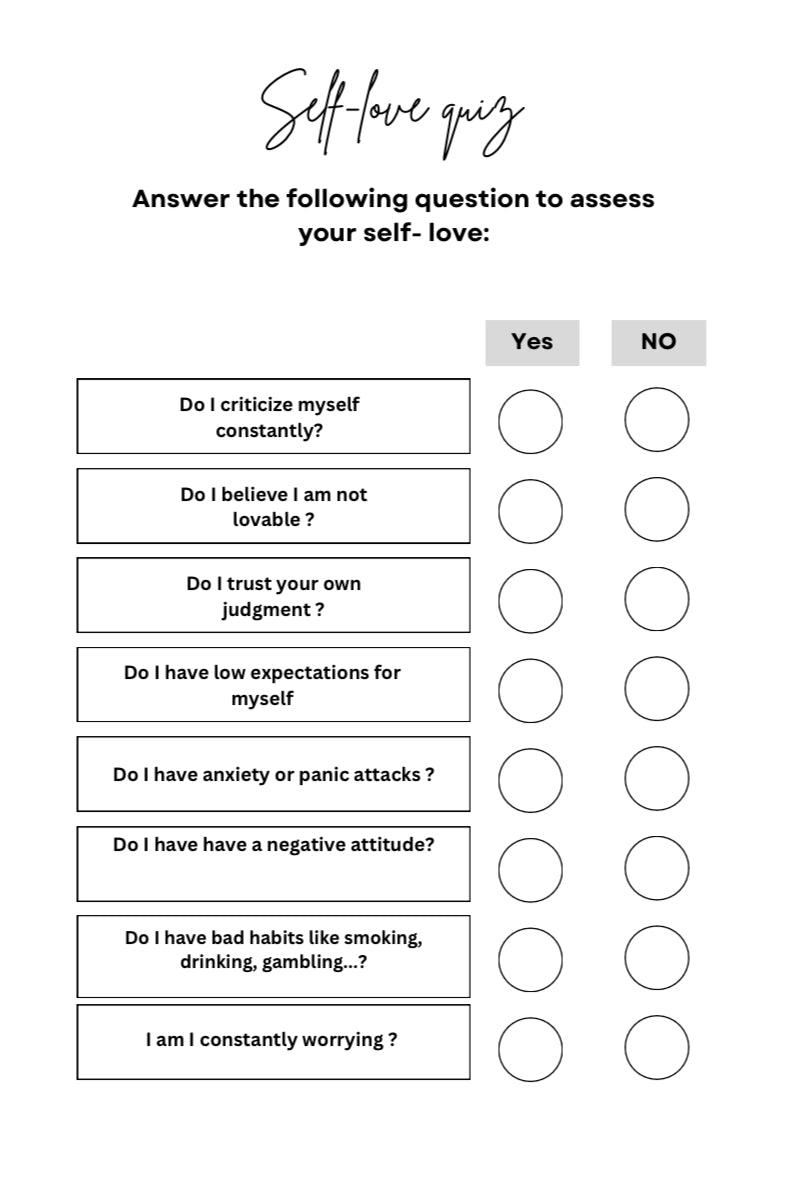This screenshot has height=1185, width=786.
Task: Choose Yes for constantly worrying
Action: 530,1048
